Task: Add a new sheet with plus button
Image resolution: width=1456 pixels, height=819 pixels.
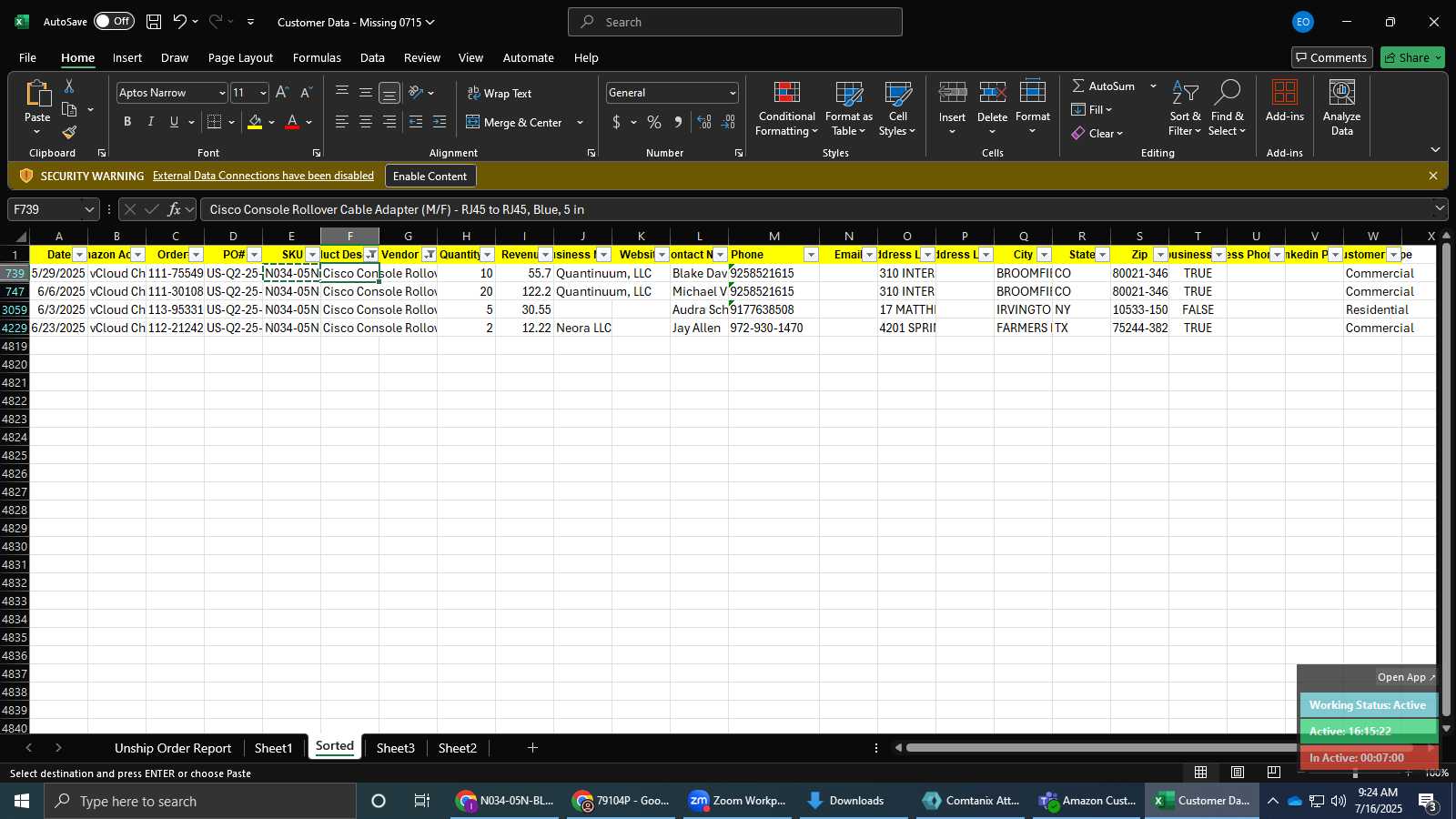Action: tap(532, 748)
